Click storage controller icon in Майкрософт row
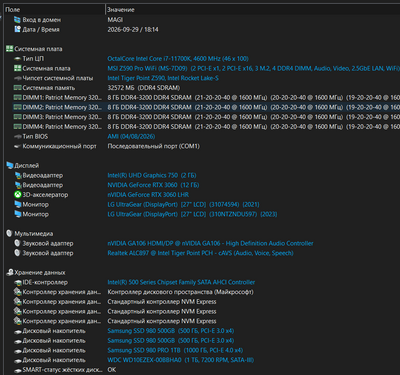 pyautogui.click(x=18, y=292)
